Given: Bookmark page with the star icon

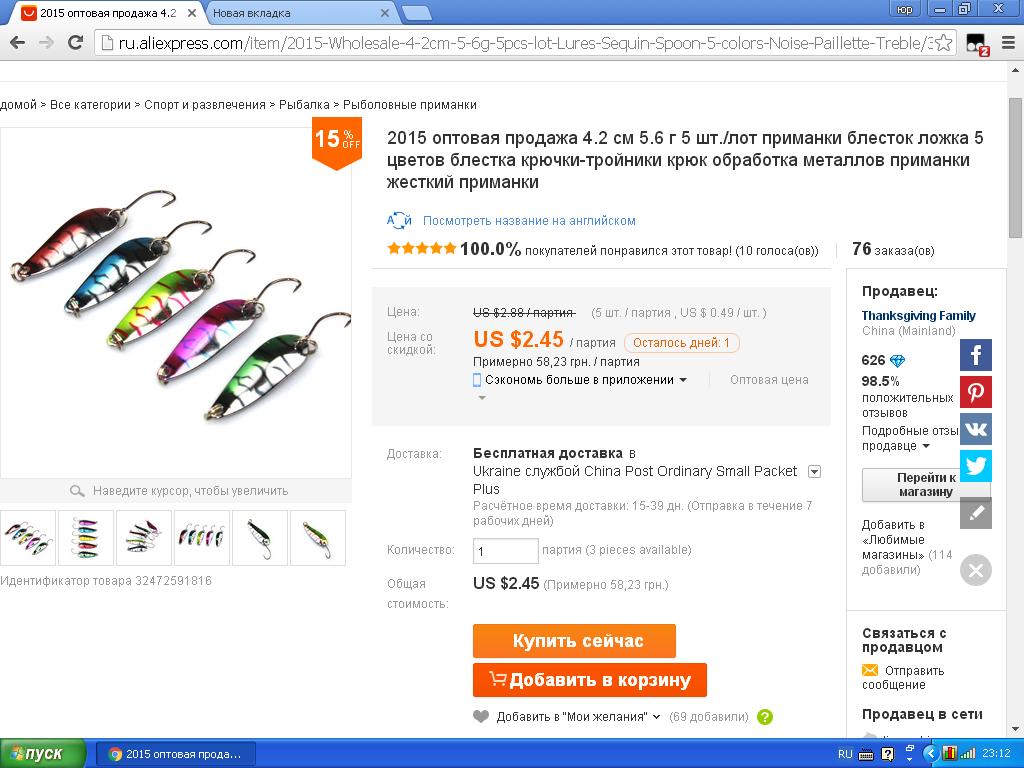Looking at the screenshot, I should pos(944,43).
